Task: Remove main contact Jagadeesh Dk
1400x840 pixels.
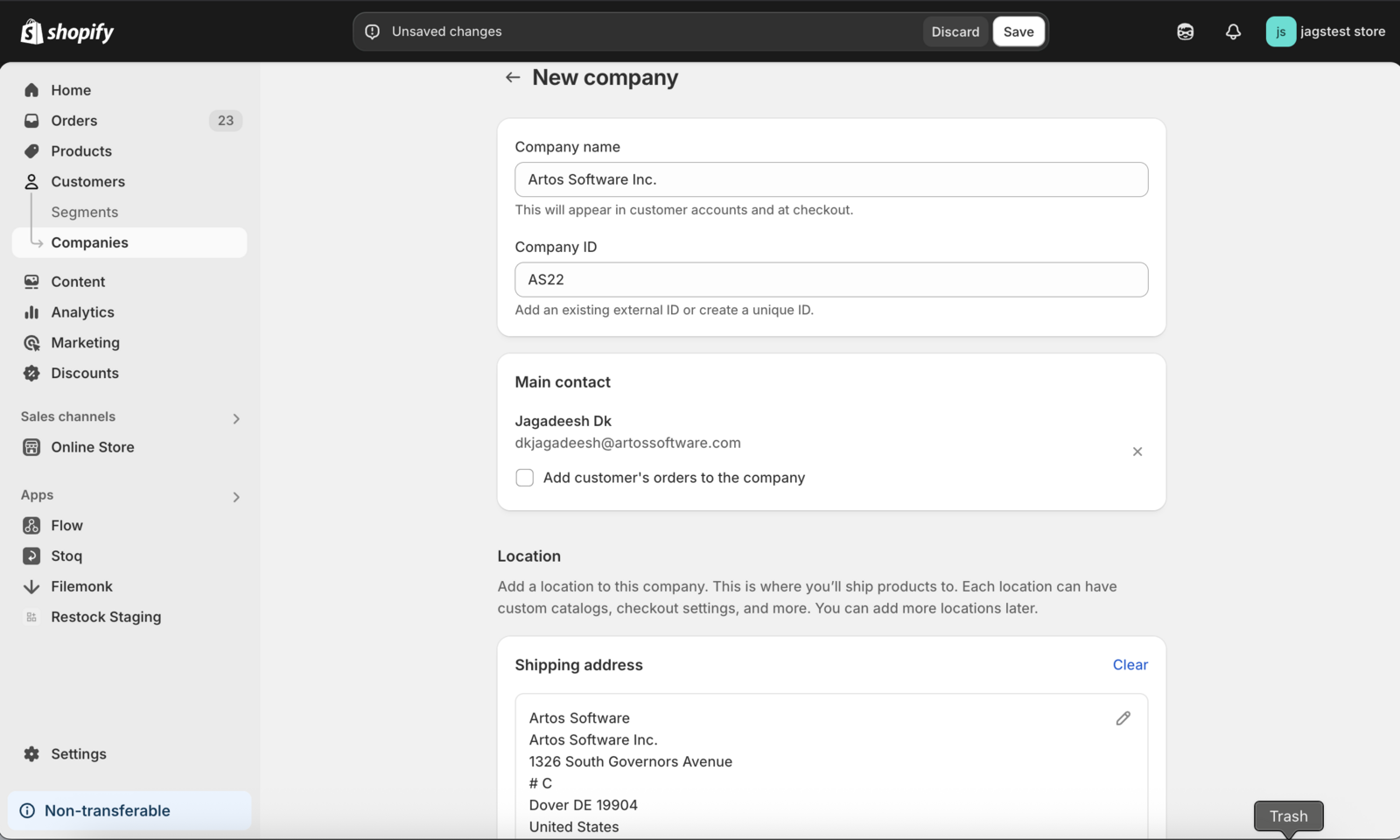Action: point(1137,451)
